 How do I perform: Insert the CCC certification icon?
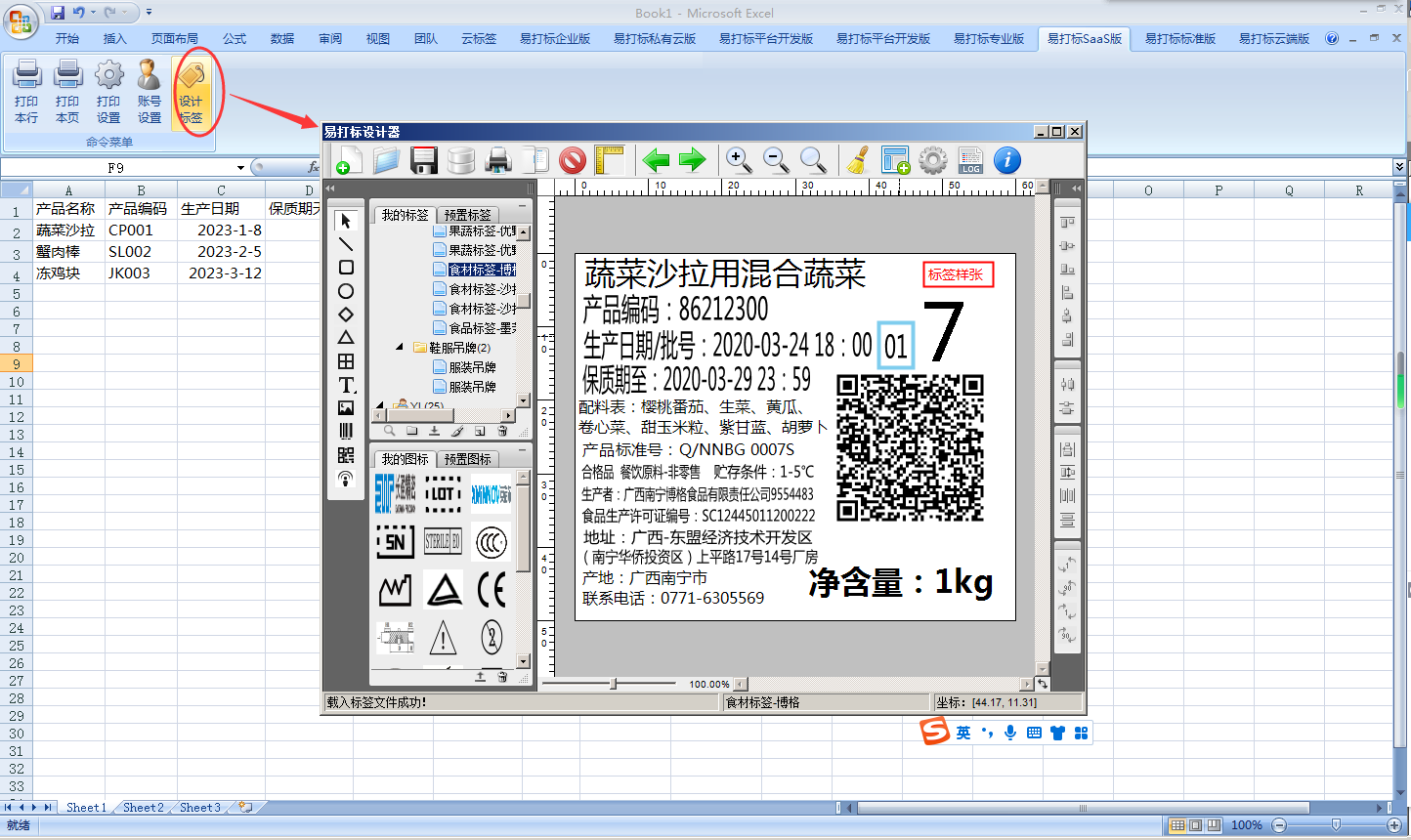492,542
